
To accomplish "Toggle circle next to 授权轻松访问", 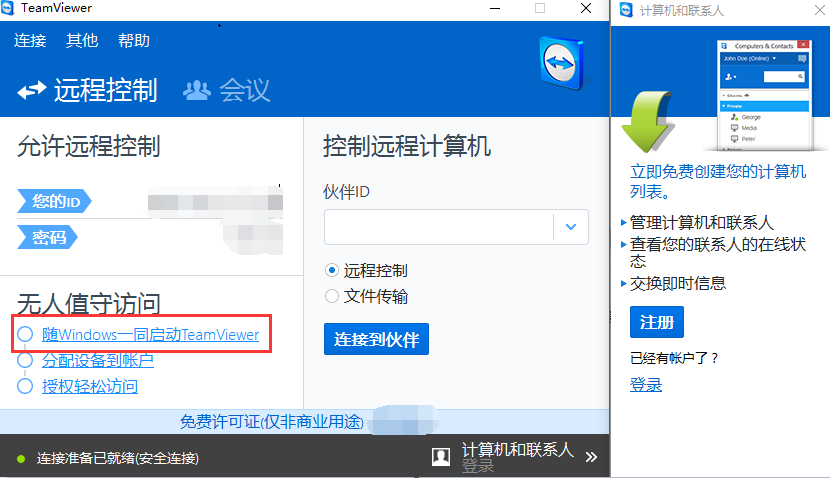I will pyautogui.click(x=25, y=386).
